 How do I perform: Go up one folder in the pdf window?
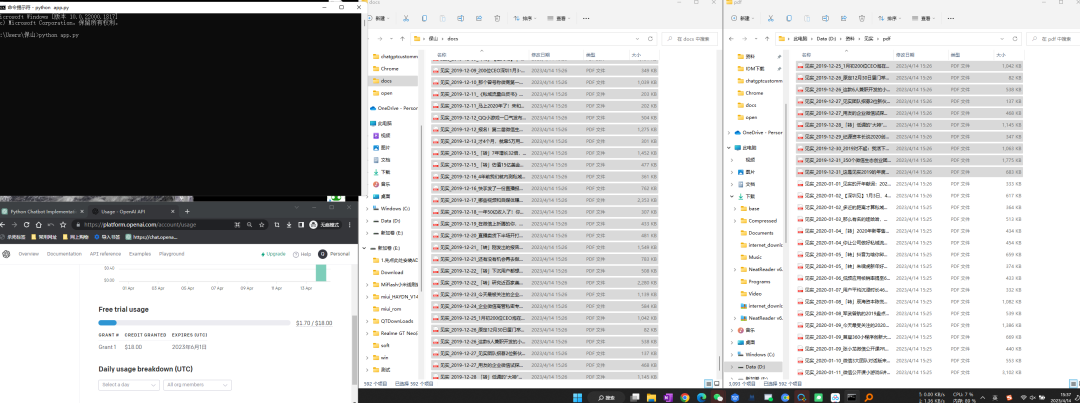(x=767, y=39)
